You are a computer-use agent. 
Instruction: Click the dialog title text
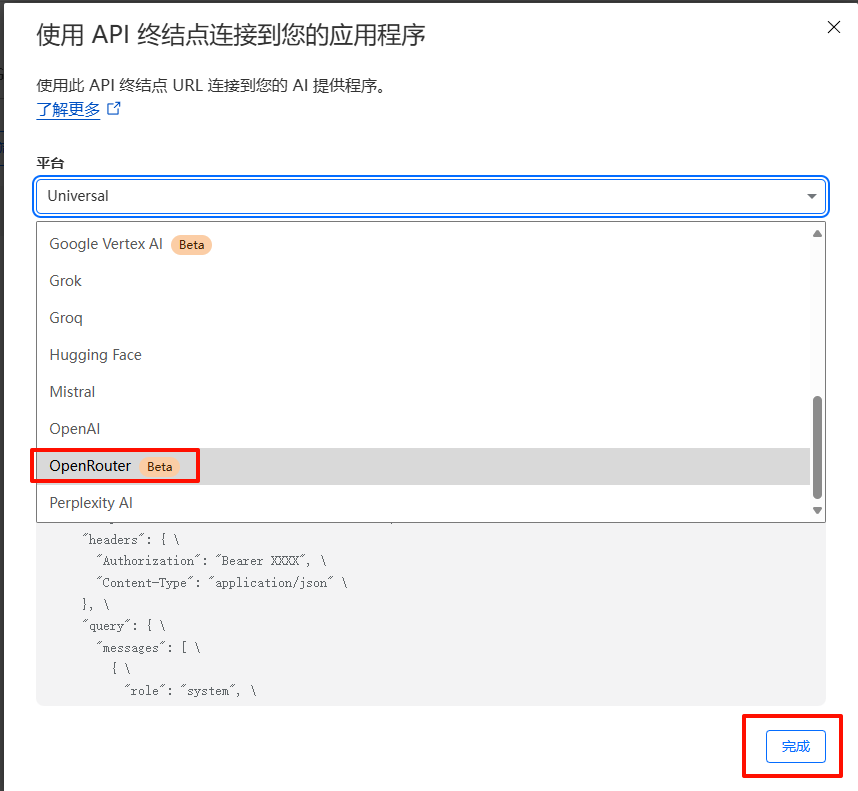coord(231,35)
